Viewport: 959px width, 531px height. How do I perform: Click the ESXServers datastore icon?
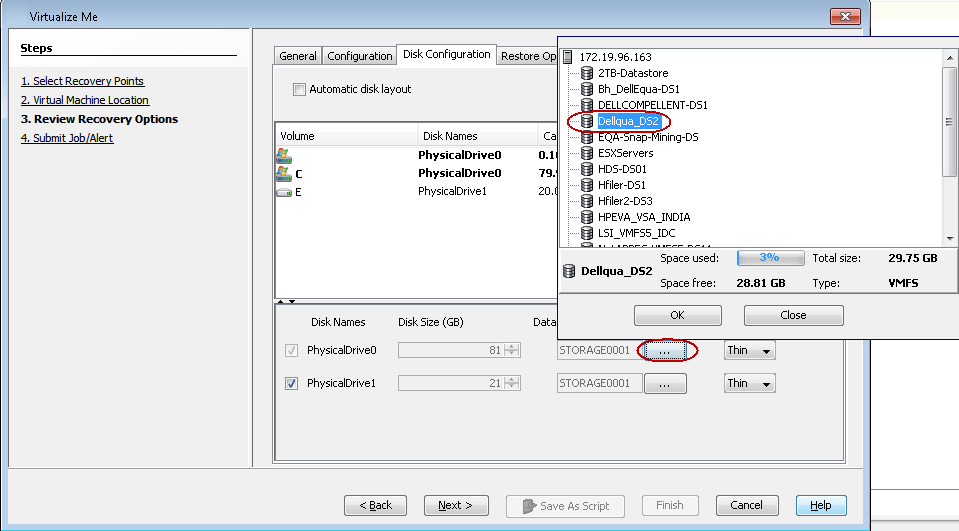pos(587,153)
